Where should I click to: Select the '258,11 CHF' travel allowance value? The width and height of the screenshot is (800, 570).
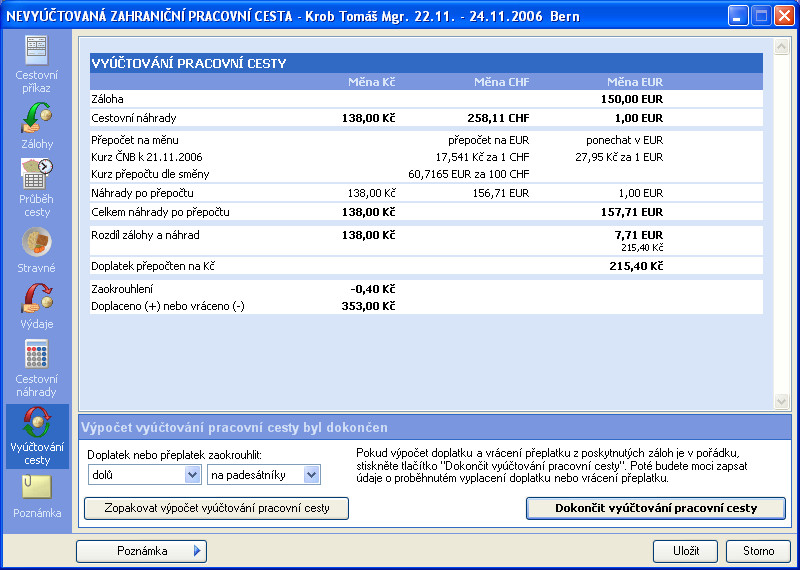pyautogui.click(x=498, y=118)
